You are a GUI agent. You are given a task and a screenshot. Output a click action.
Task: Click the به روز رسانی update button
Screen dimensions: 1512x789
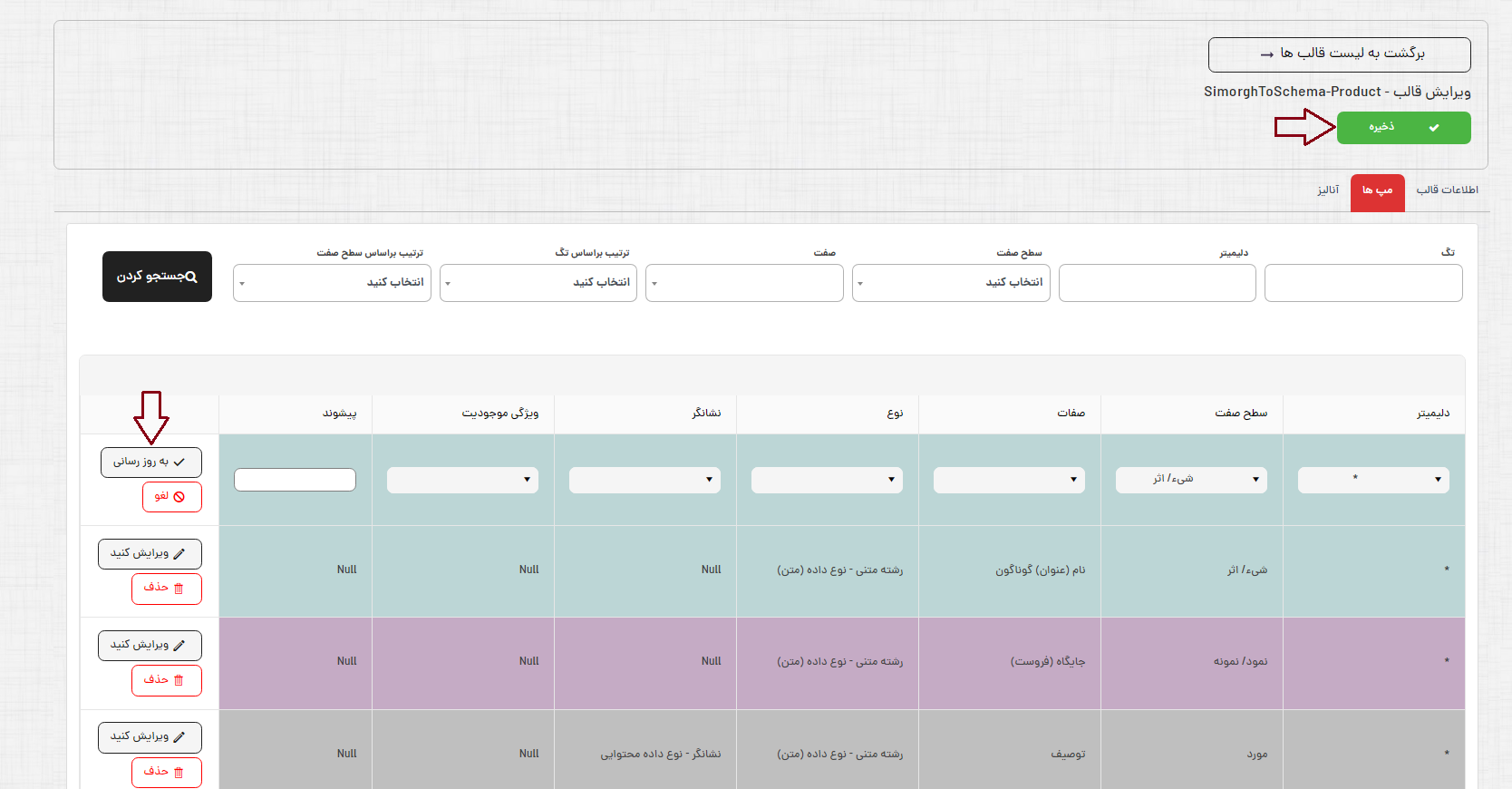tap(150, 463)
